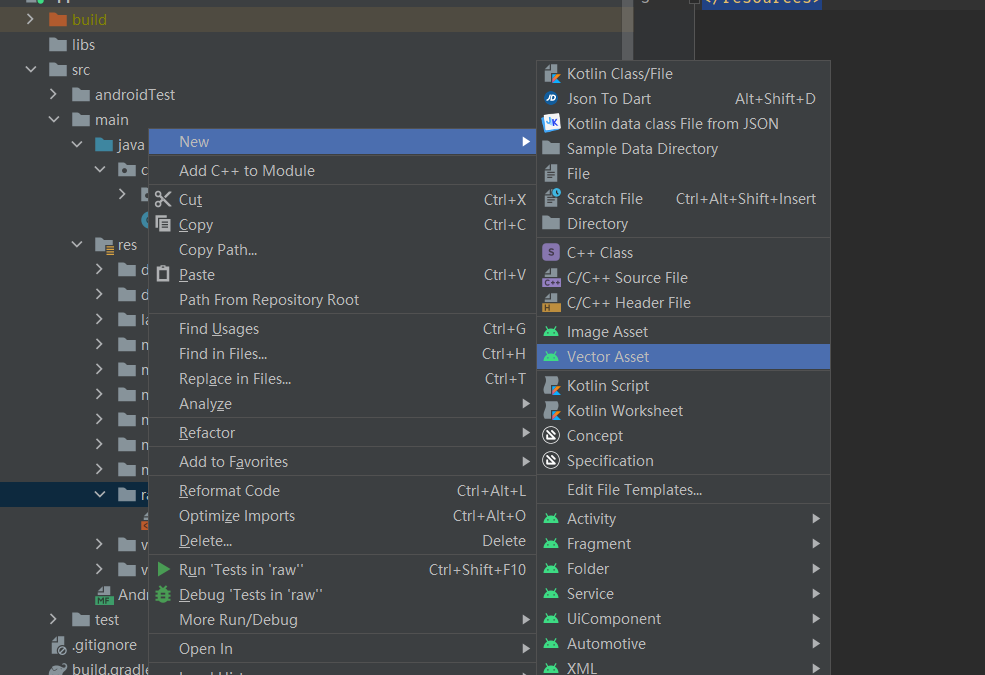Click the Concept icon
The image size is (985, 675).
(x=551, y=435)
